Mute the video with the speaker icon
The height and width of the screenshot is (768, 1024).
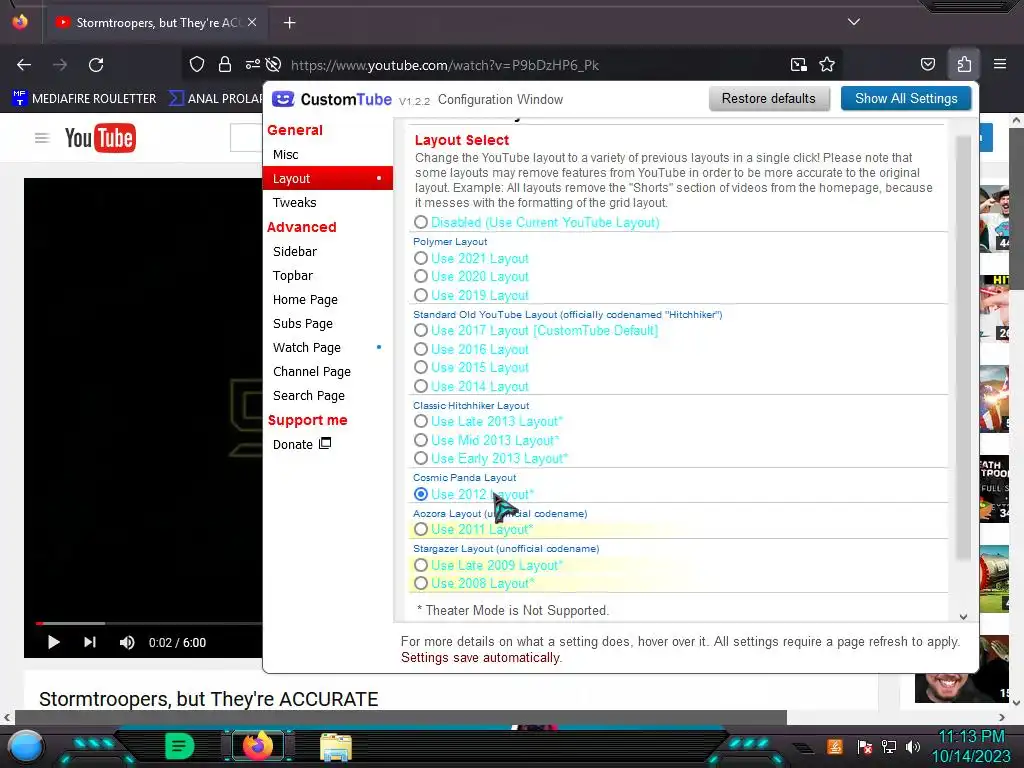(127, 643)
